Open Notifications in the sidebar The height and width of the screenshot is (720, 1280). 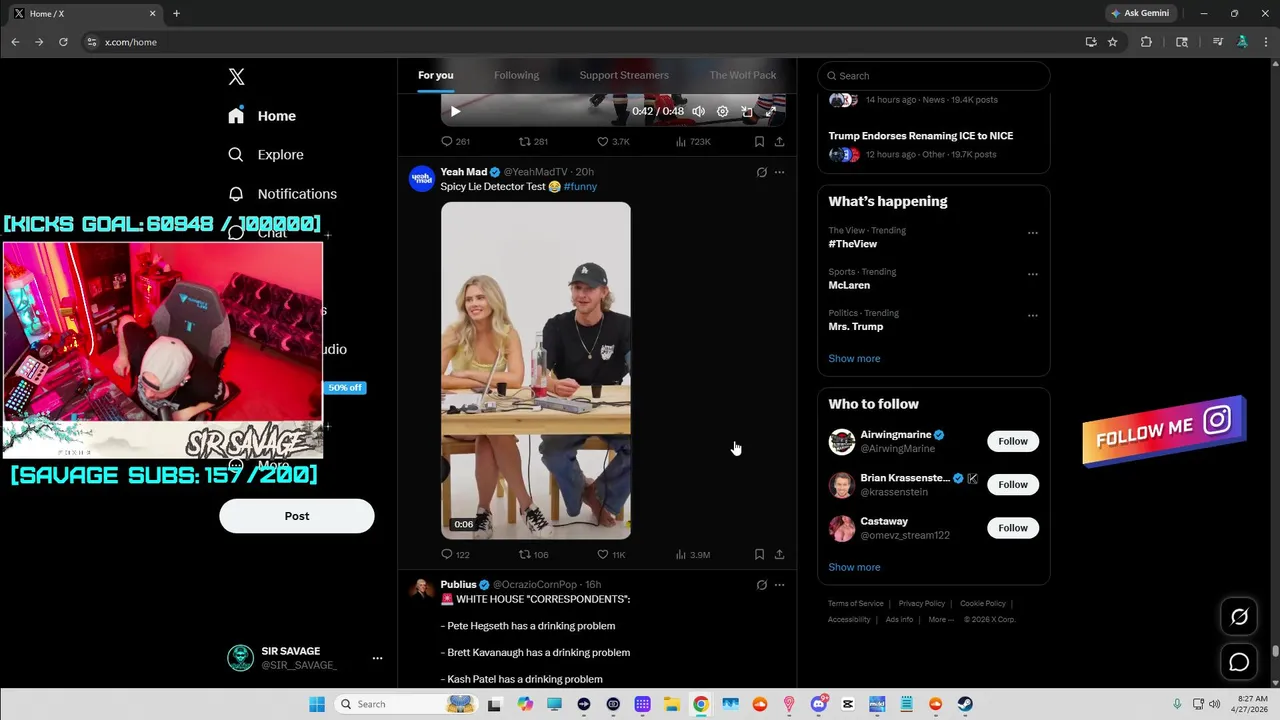point(282,194)
